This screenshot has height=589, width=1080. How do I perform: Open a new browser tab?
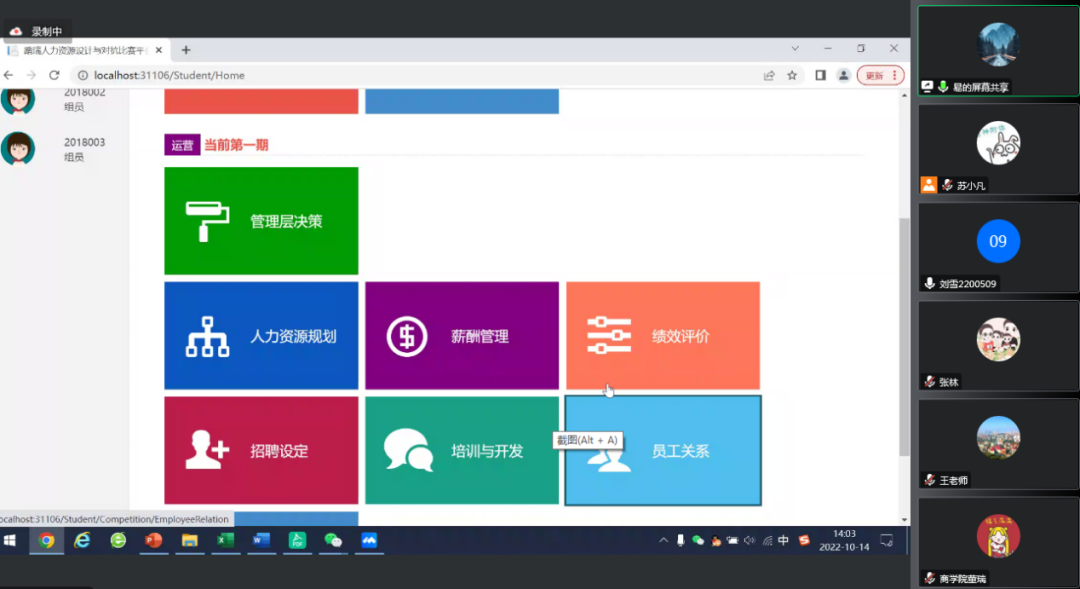tap(186, 50)
